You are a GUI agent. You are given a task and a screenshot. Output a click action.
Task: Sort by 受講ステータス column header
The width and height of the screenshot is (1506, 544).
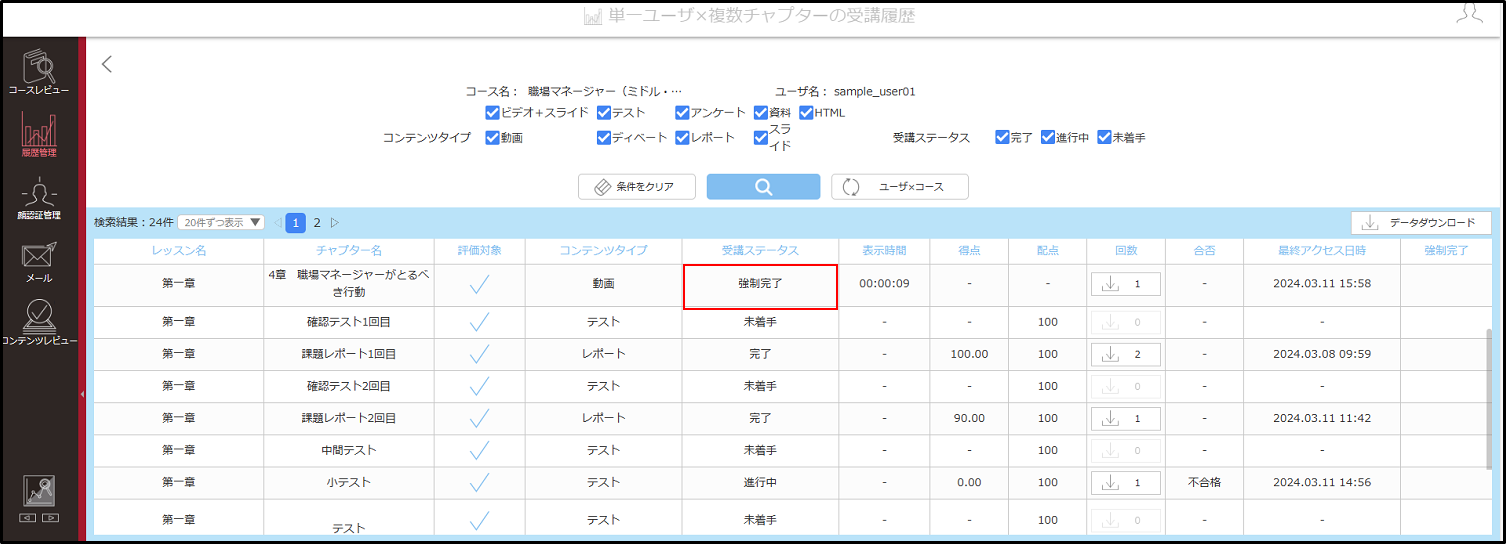760,250
